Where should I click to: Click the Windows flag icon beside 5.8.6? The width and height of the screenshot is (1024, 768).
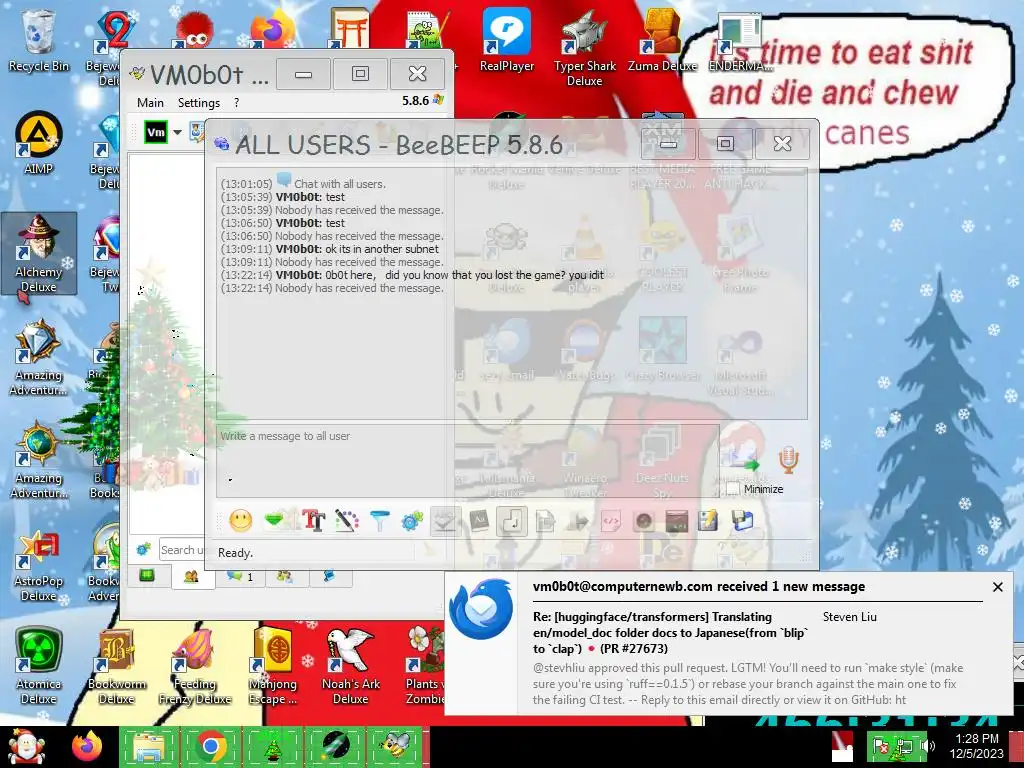pyautogui.click(x=438, y=100)
